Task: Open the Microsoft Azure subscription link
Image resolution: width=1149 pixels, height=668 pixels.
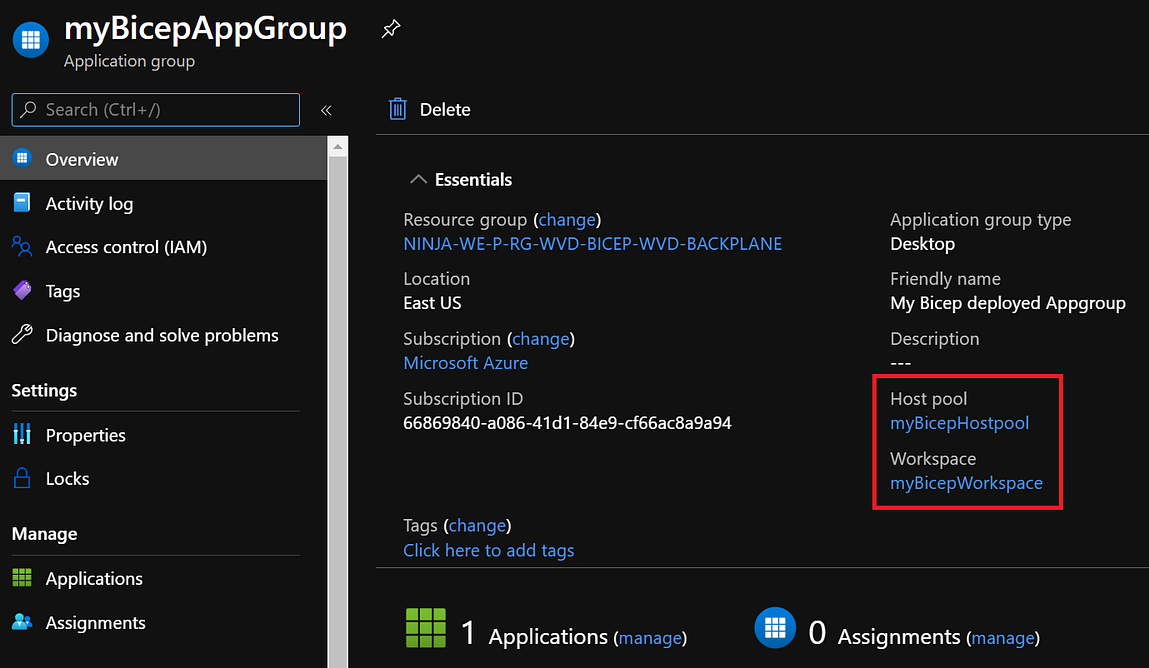Action: point(465,363)
